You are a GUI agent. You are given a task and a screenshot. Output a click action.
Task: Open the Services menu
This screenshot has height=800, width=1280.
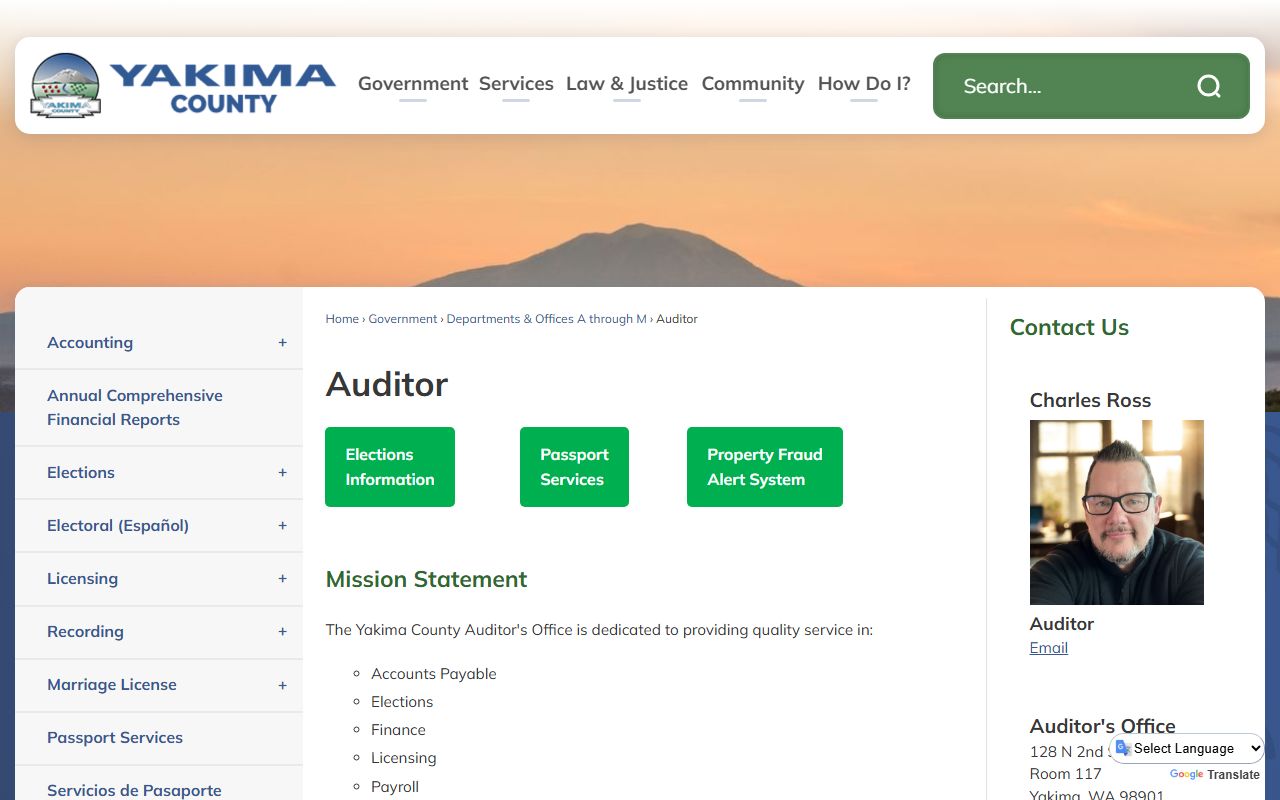tap(516, 84)
